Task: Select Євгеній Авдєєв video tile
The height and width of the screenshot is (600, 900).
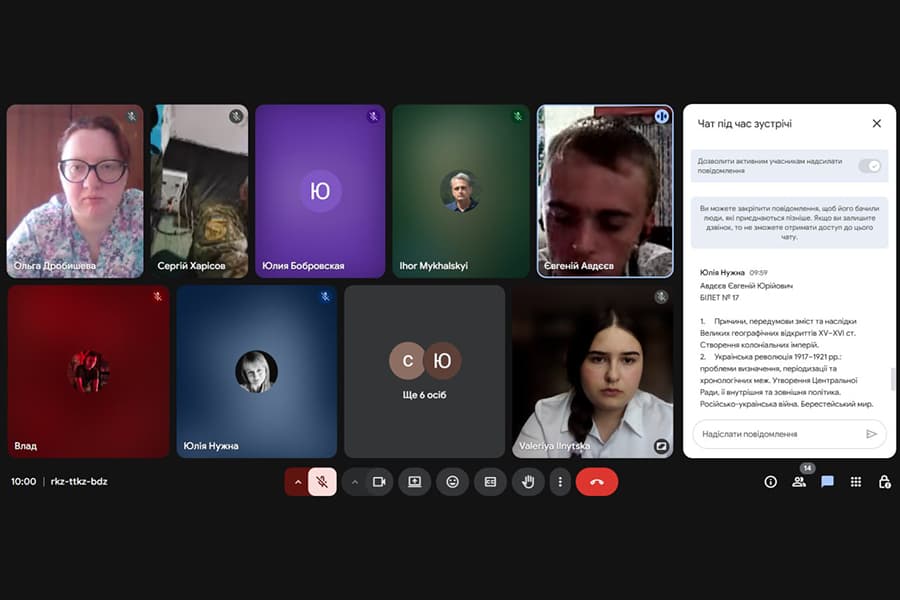Action: [x=605, y=191]
